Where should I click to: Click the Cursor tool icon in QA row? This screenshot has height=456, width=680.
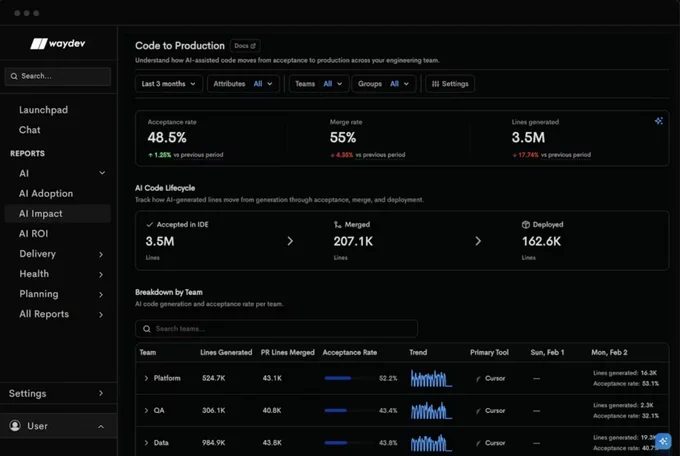(x=478, y=410)
